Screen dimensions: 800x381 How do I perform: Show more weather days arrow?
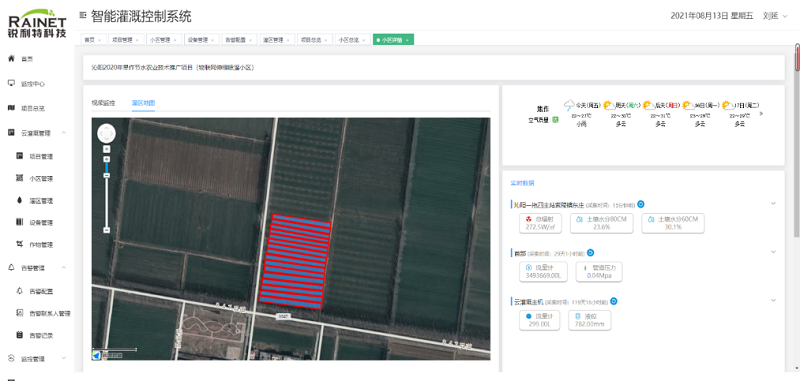(762, 114)
